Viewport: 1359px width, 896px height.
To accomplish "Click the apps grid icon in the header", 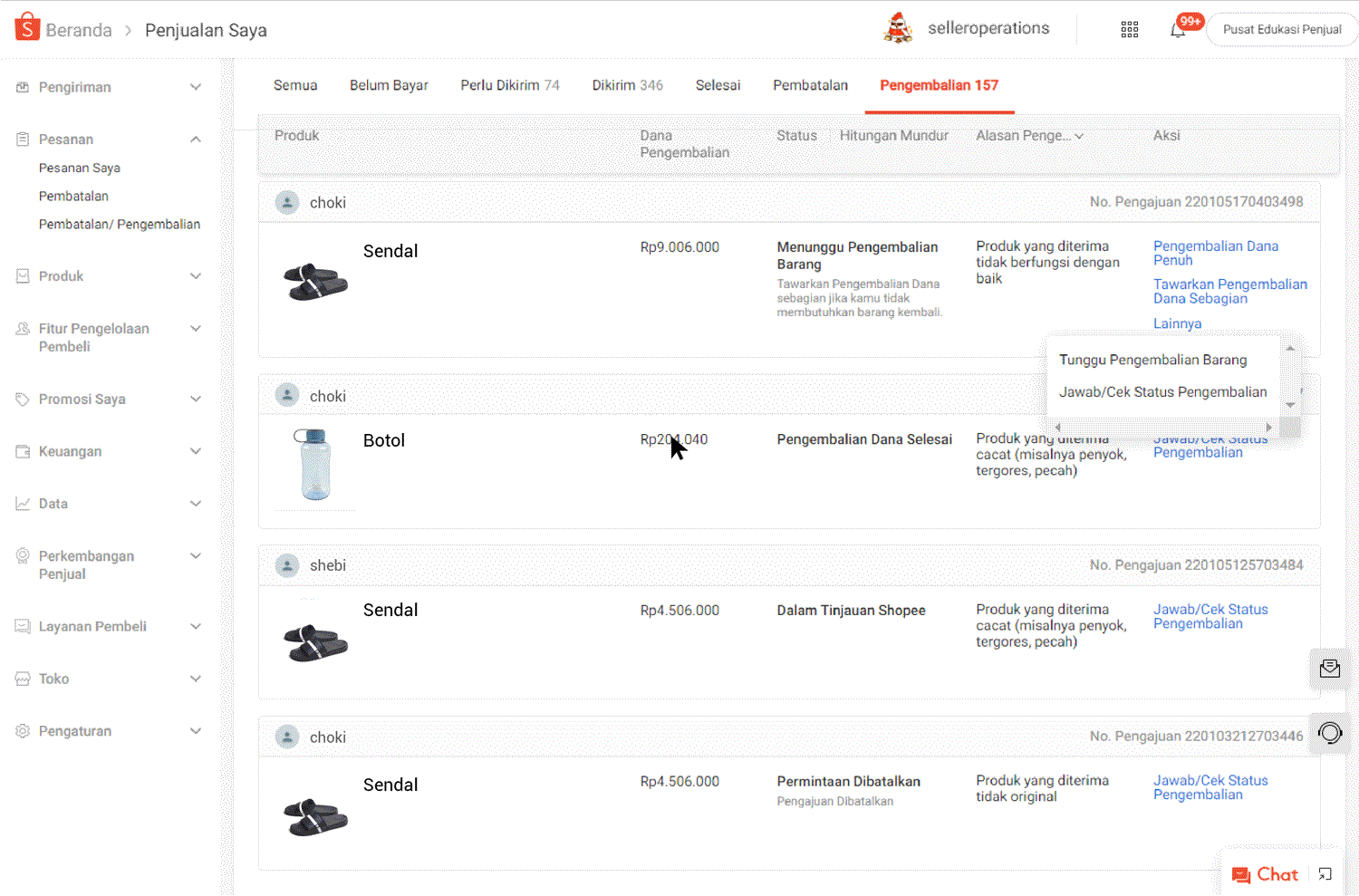I will coord(1129,29).
